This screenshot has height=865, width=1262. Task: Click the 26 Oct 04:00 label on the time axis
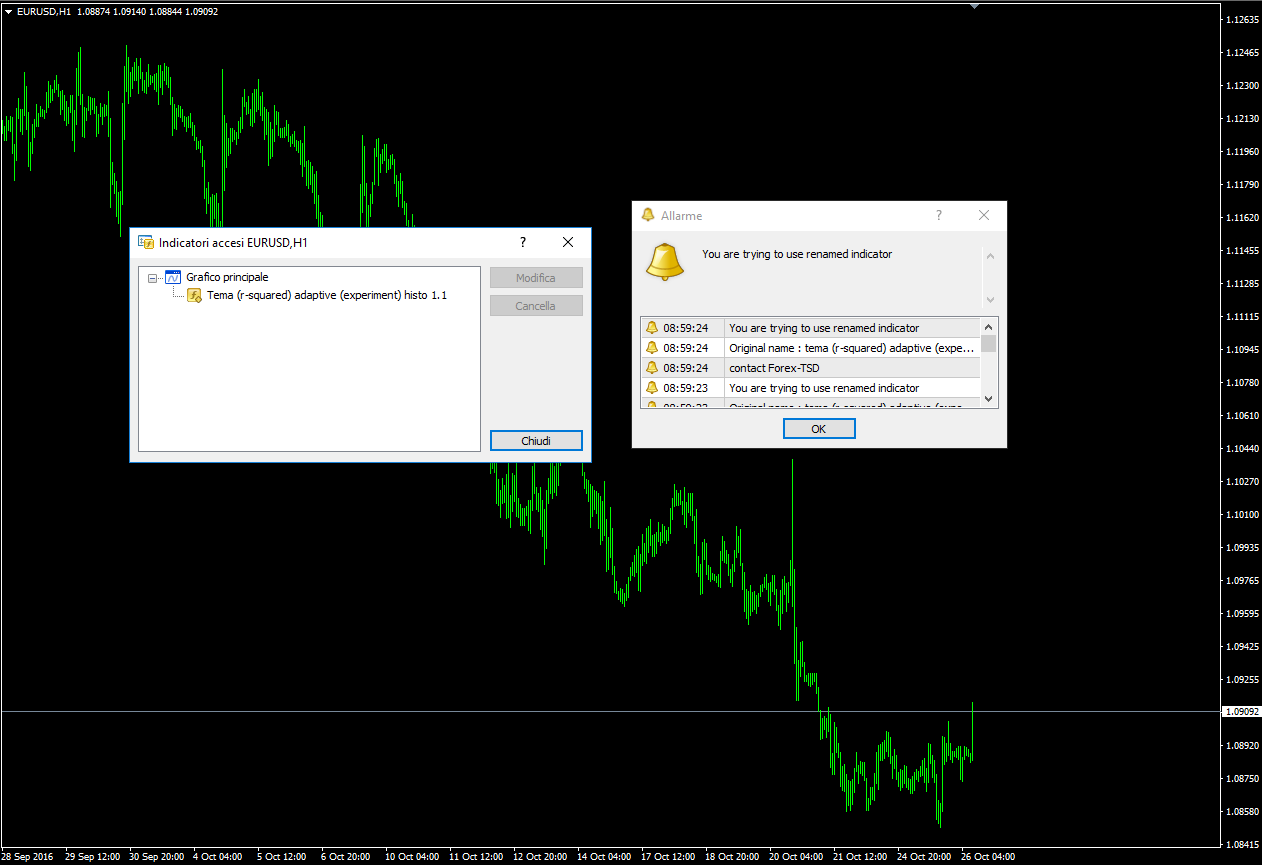988,857
